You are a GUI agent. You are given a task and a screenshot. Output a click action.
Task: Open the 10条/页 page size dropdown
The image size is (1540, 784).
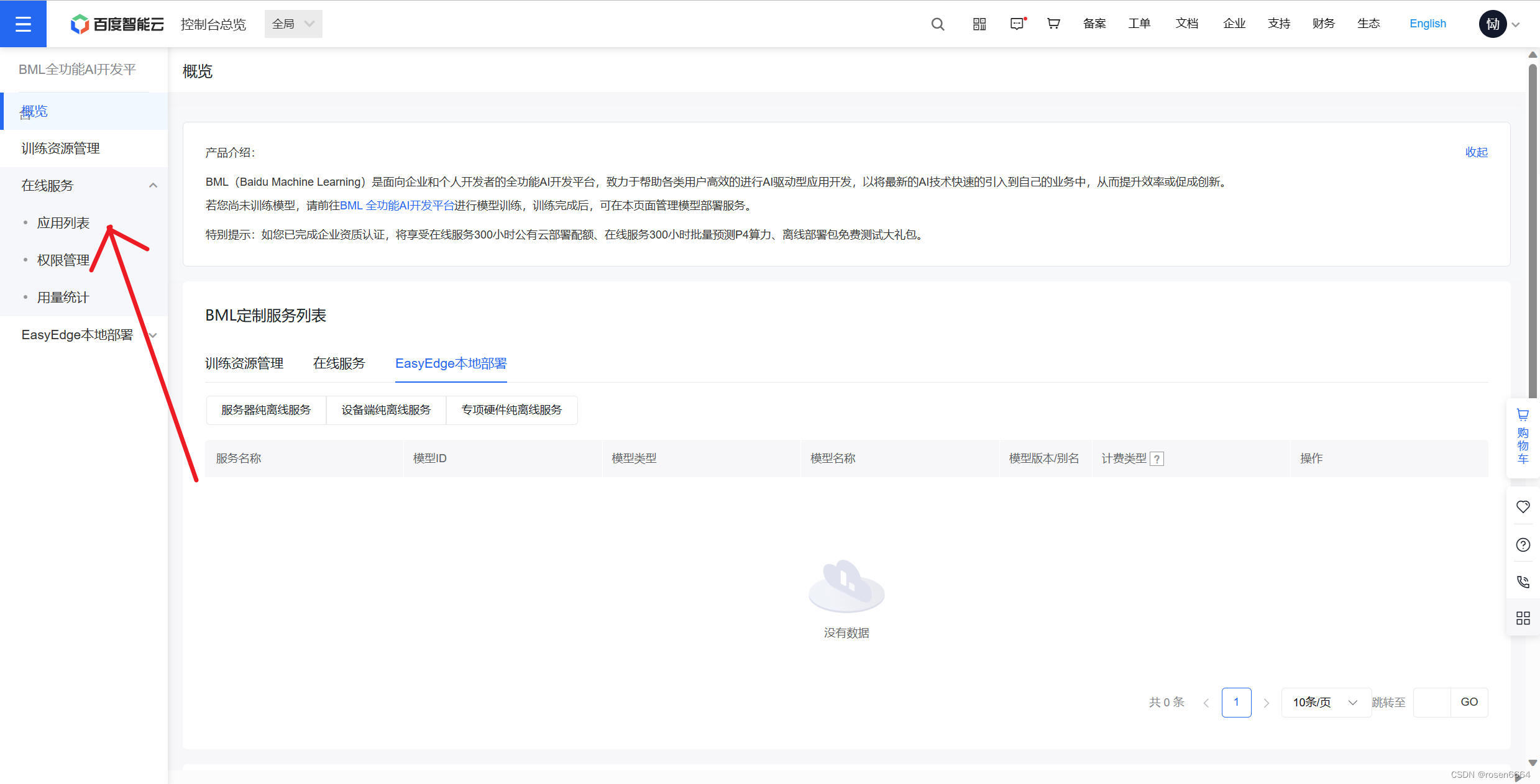coord(1325,702)
